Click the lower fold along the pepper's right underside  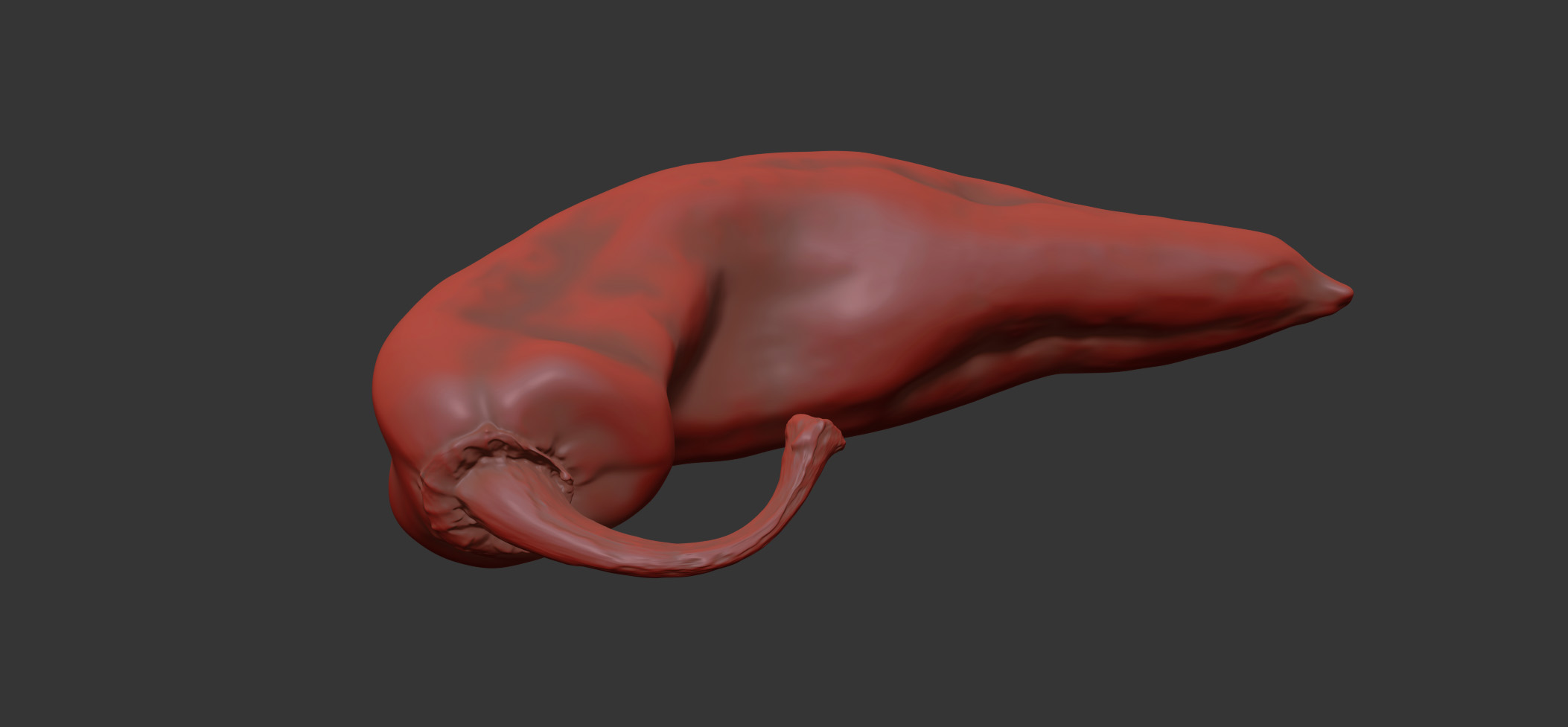coord(1042,356)
